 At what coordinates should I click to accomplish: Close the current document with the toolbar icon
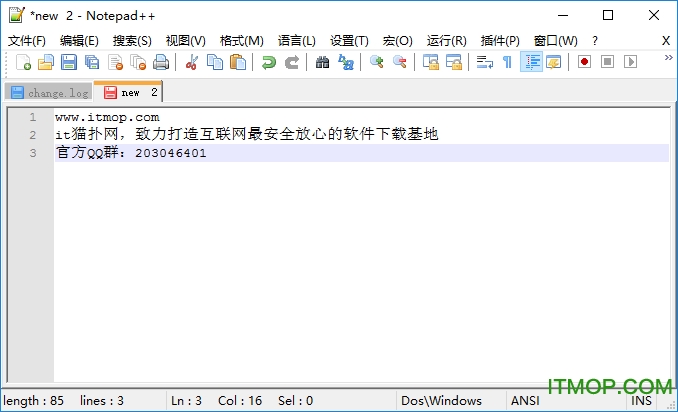pos(115,62)
